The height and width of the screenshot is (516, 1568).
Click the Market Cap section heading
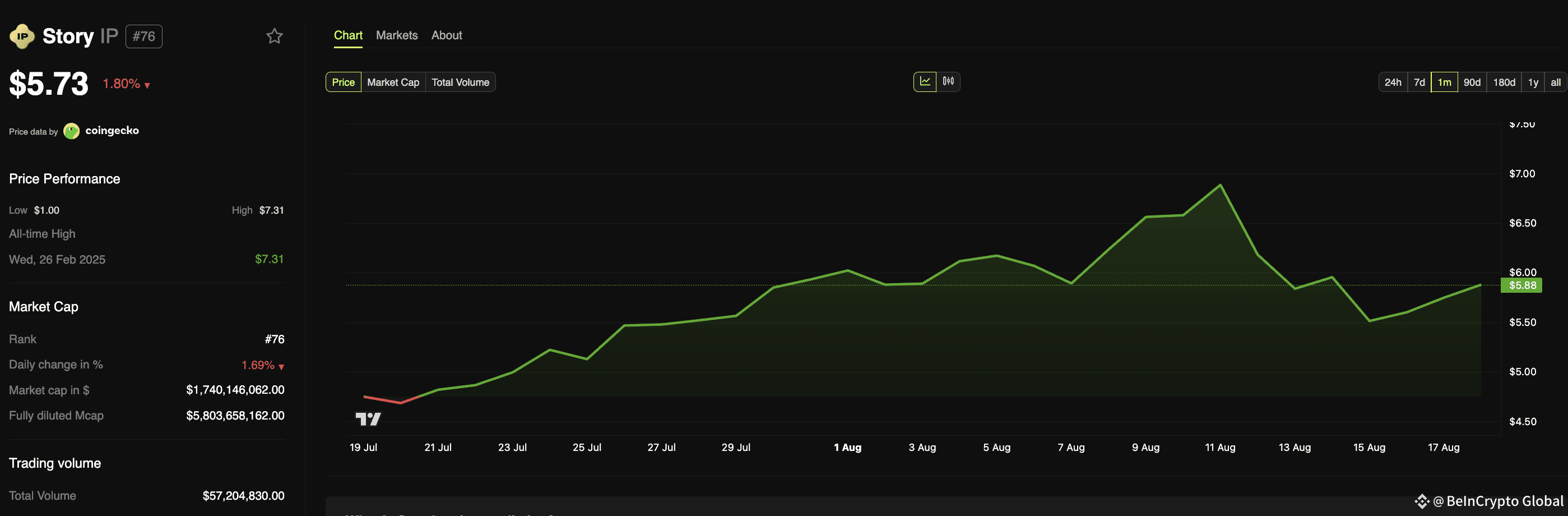[x=44, y=306]
